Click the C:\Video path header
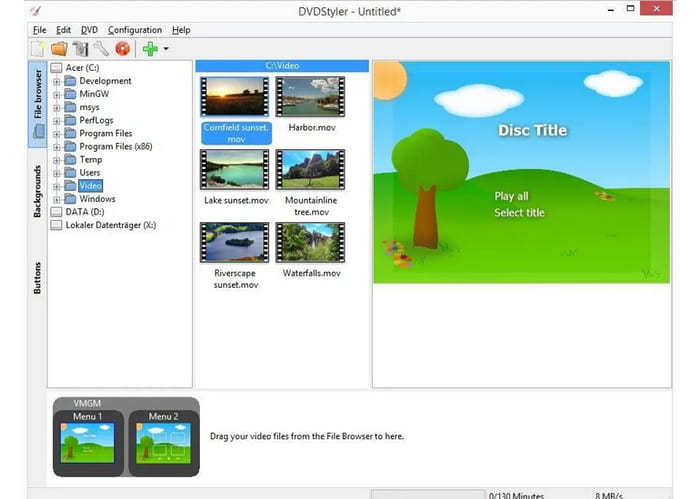The image size is (700, 499). [x=282, y=66]
